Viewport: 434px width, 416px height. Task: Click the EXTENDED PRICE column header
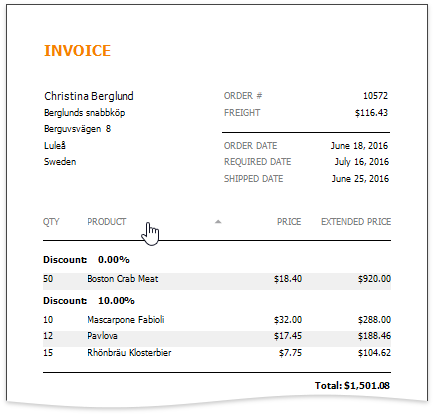pyautogui.click(x=356, y=222)
